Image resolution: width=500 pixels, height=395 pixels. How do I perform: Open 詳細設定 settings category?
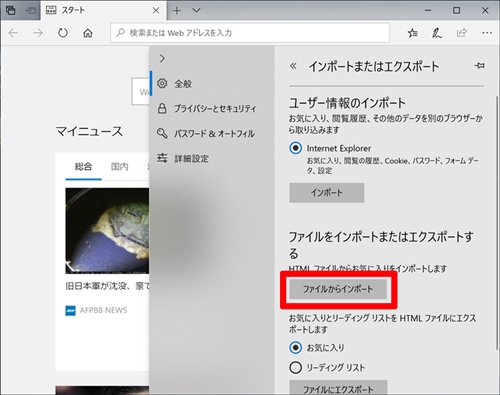tap(212, 158)
